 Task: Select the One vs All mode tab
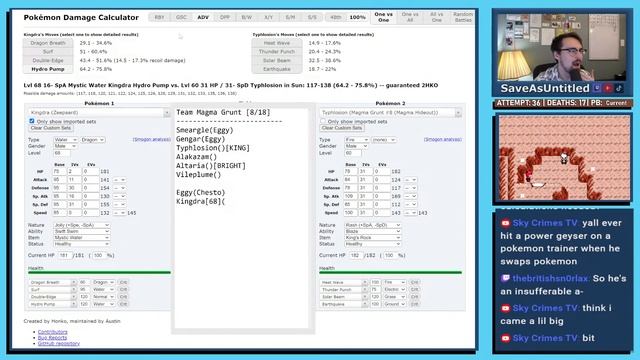tap(410, 17)
